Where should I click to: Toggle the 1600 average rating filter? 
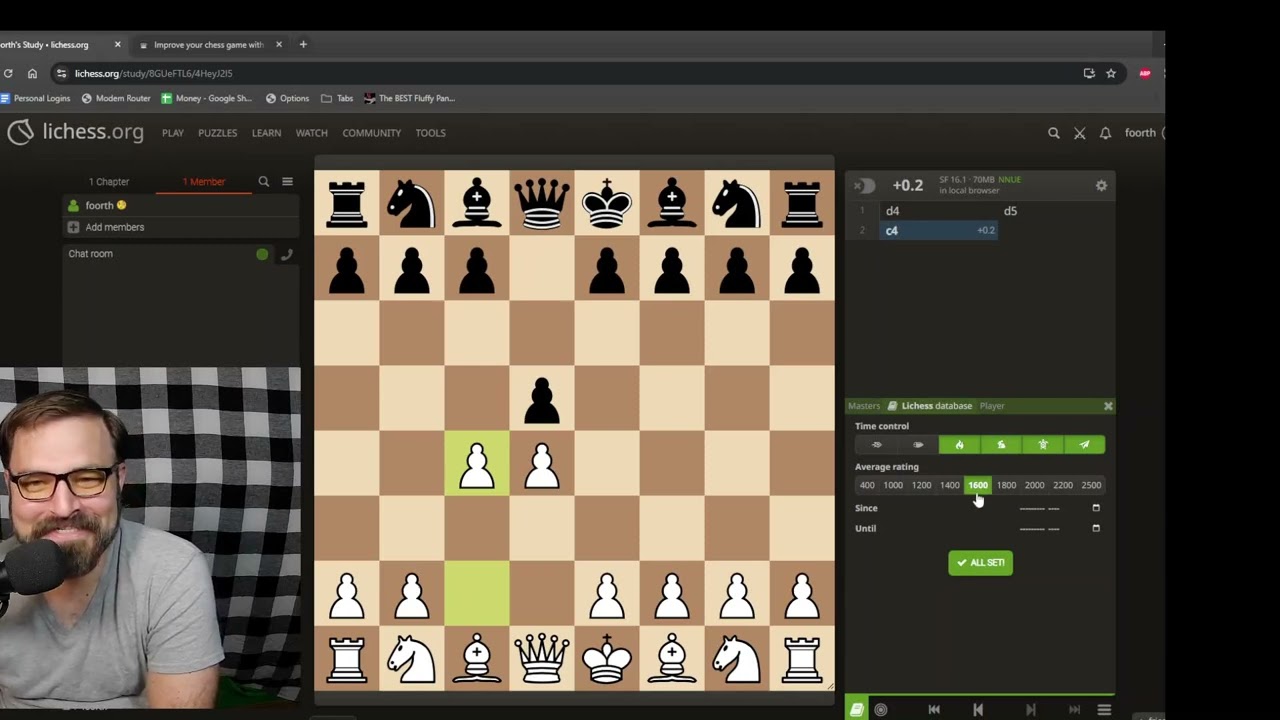pos(978,486)
